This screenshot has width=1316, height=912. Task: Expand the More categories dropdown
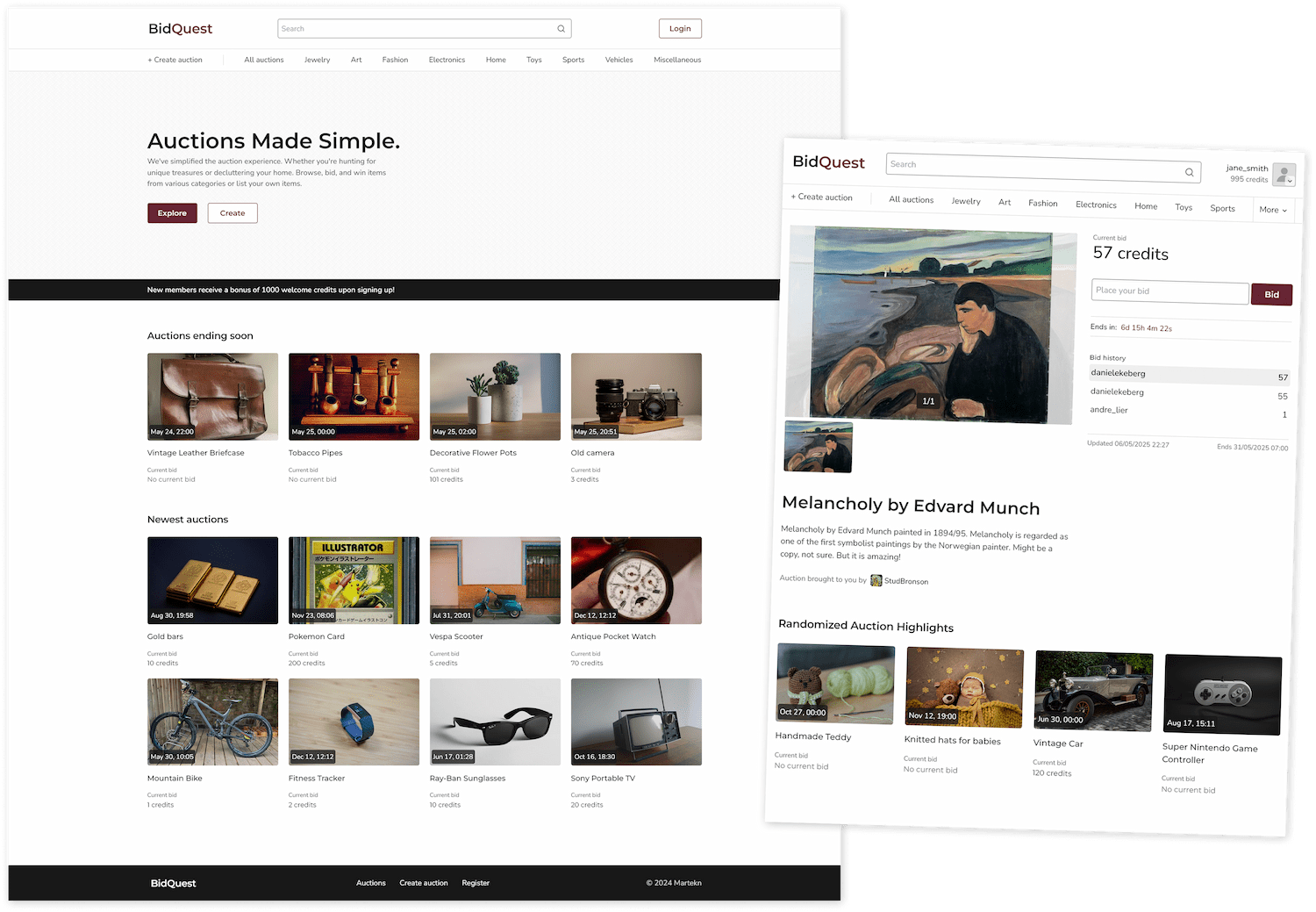(x=1272, y=210)
